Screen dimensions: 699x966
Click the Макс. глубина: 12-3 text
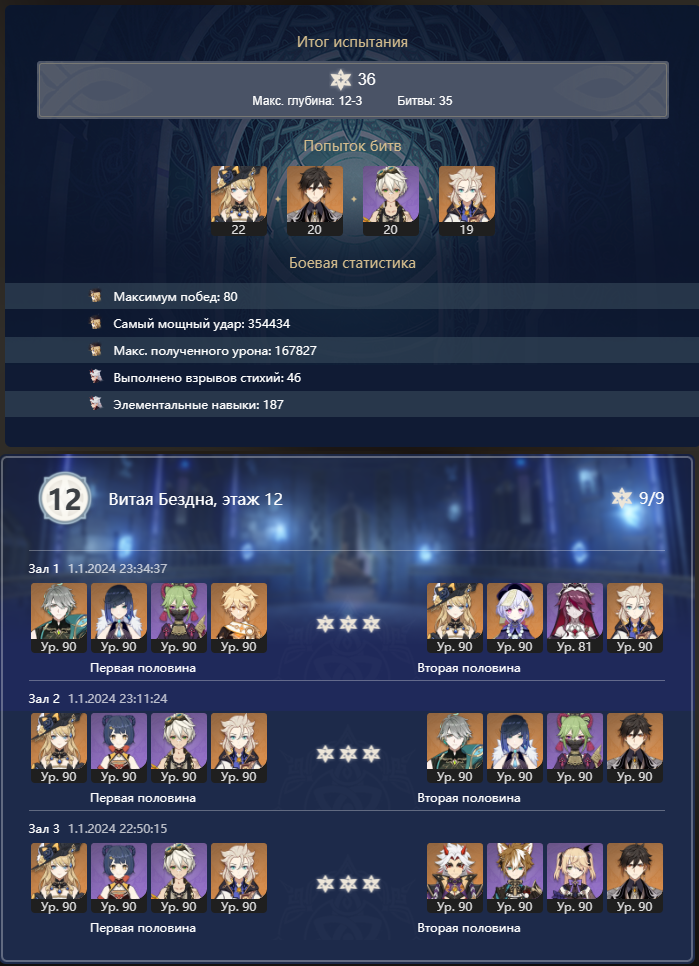point(307,101)
